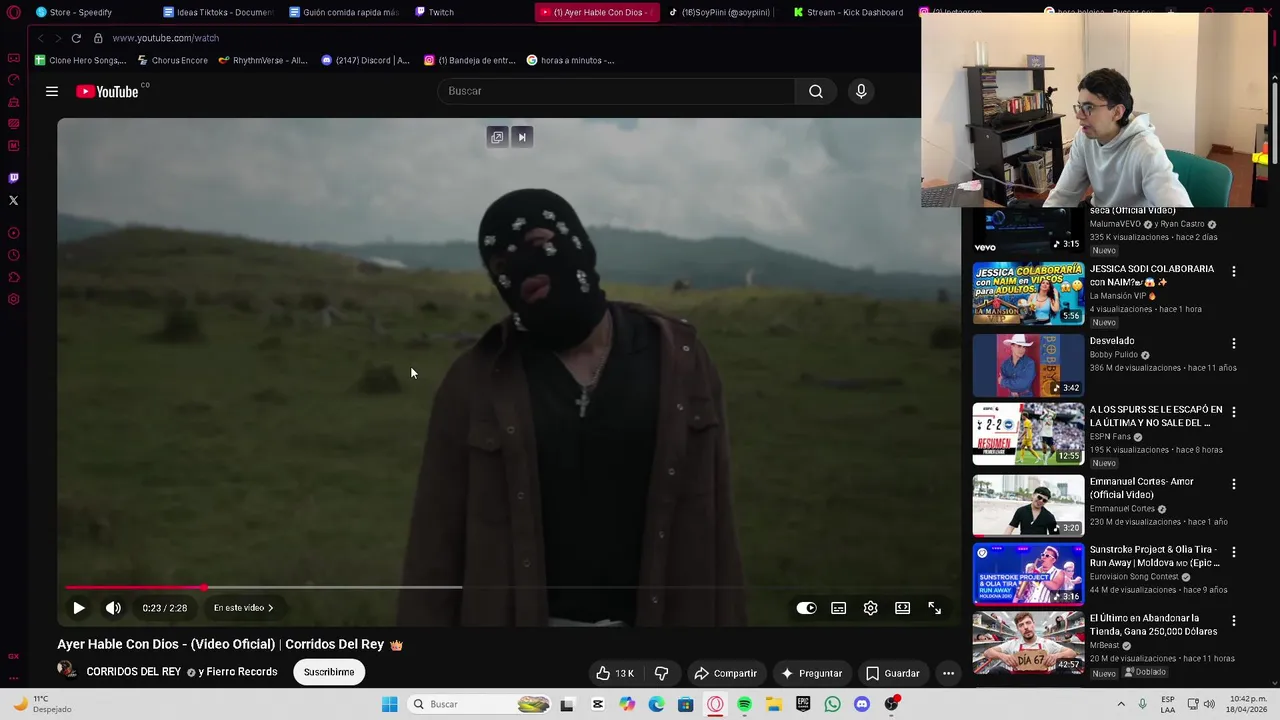Open Epic Games Launcher from the taskbar
The height and width of the screenshot is (720, 1280).
tap(803, 704)
